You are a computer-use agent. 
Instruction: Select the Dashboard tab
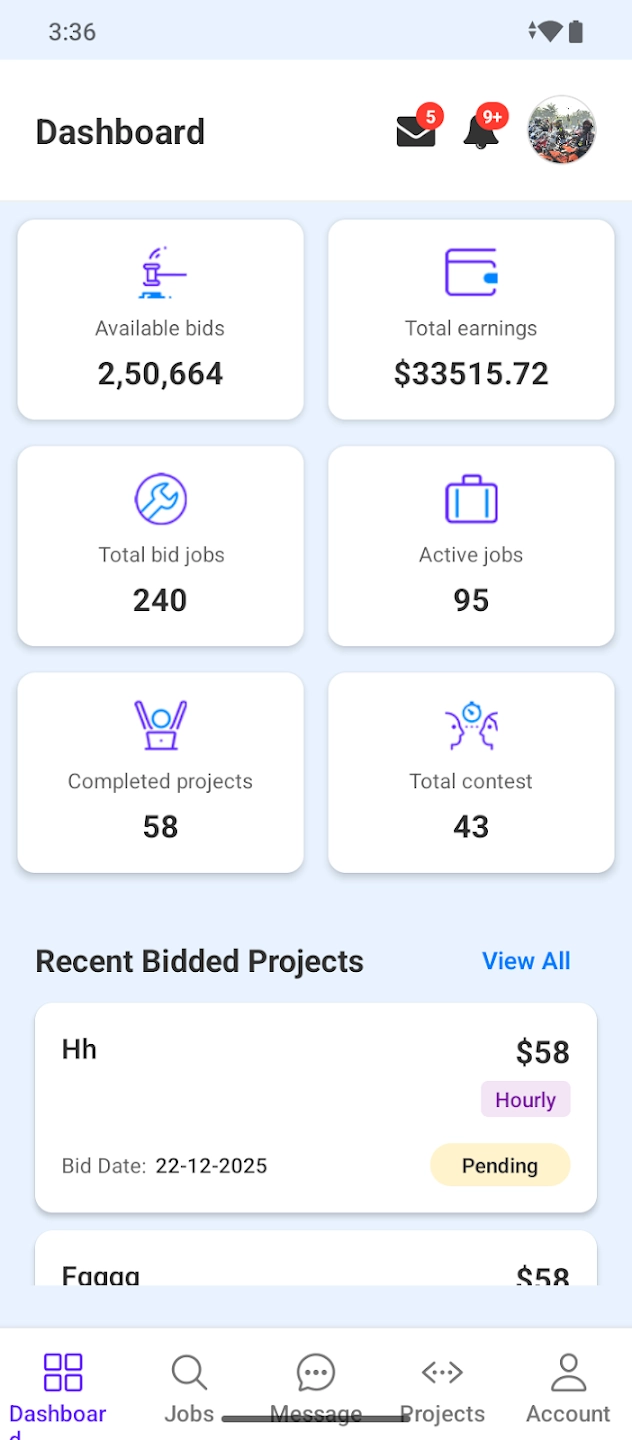point(62,1388)
